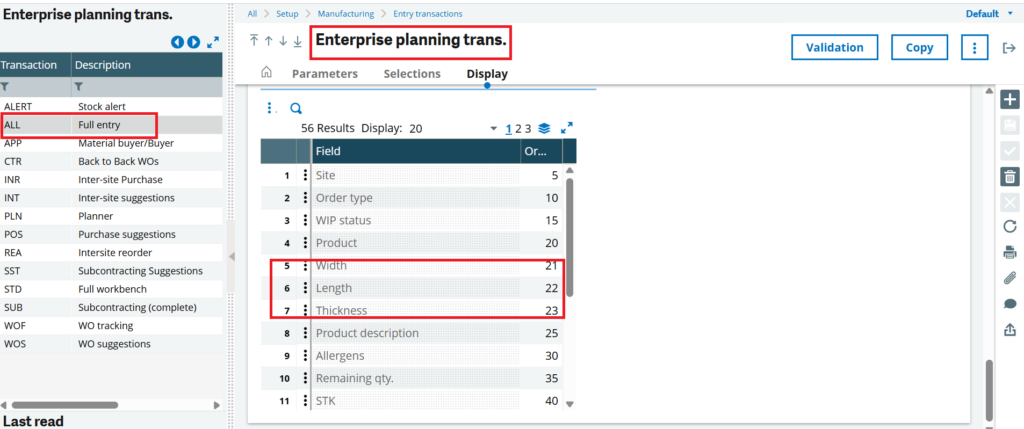Image resolution: width=1024 pixels, height=429 pixels.
Task: Click the print icon in right sidebar
Action: (x=1010, y=251)
